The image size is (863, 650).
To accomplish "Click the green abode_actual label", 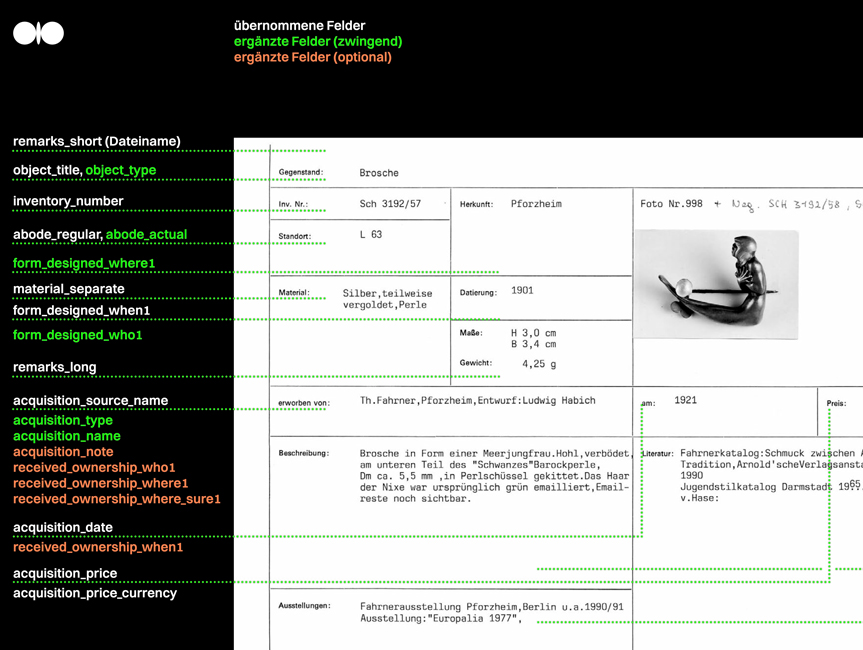I will click(x=146, y=234).
